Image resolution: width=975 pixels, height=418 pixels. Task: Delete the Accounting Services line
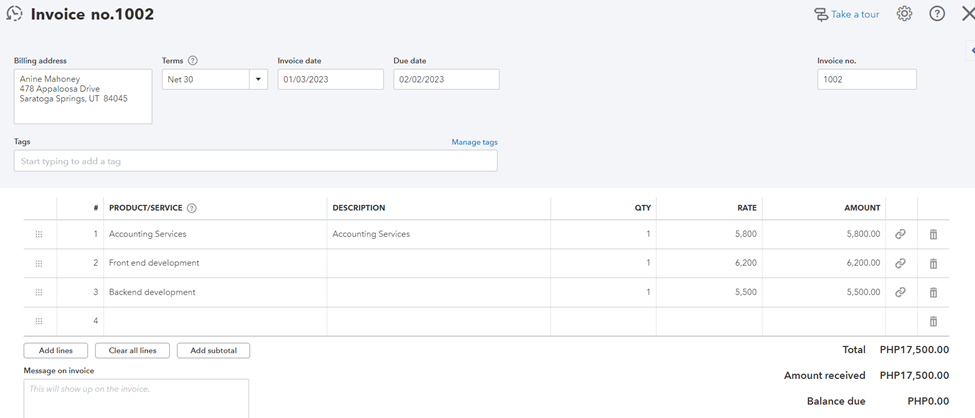(x=933, y=234)
